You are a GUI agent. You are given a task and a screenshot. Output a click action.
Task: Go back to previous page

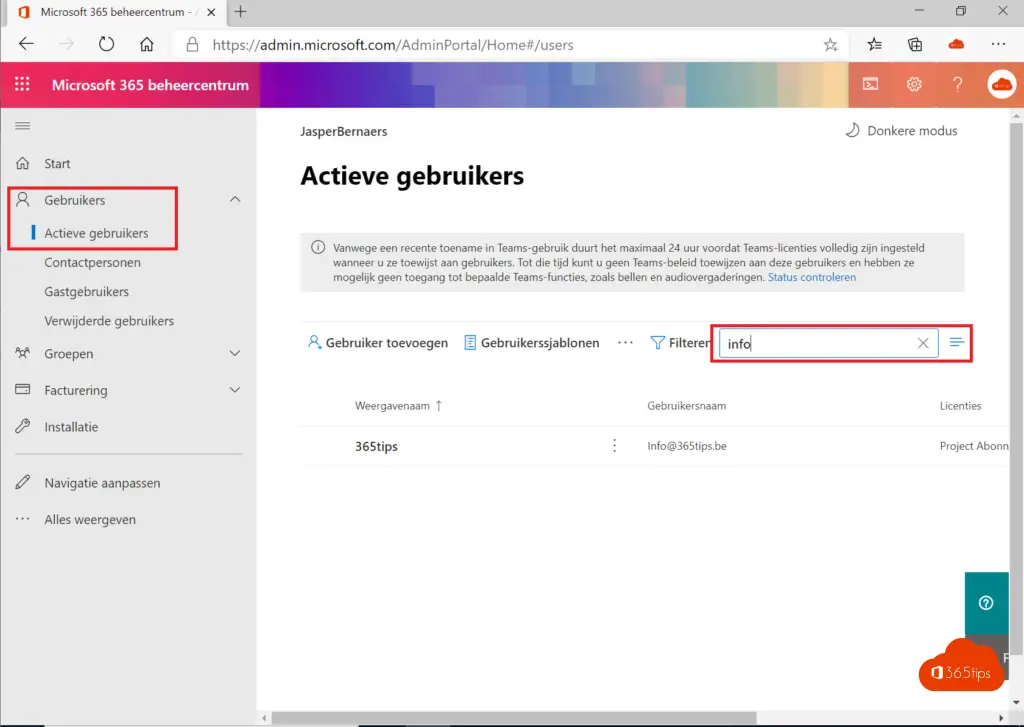pyautogui.click(x=26, y=44)
